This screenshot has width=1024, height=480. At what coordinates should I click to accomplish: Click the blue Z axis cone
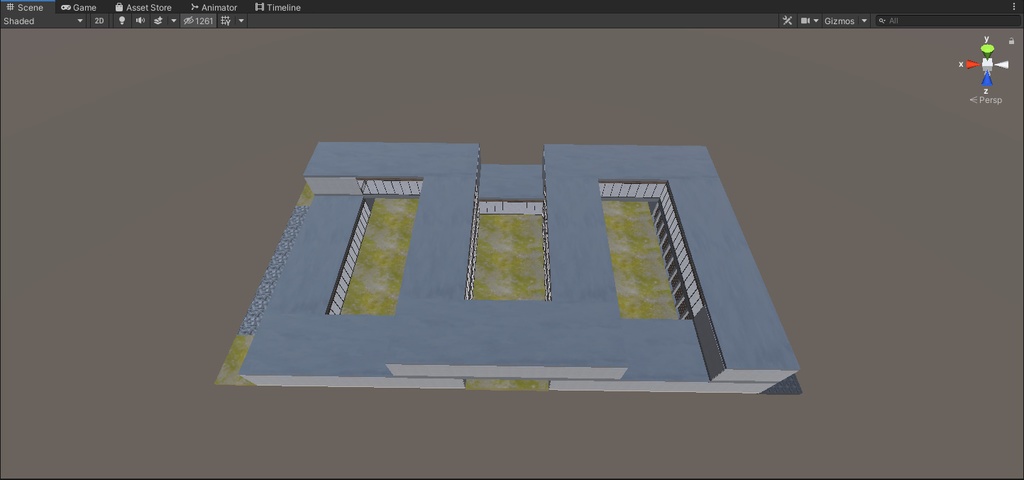(x=987, y=78)
